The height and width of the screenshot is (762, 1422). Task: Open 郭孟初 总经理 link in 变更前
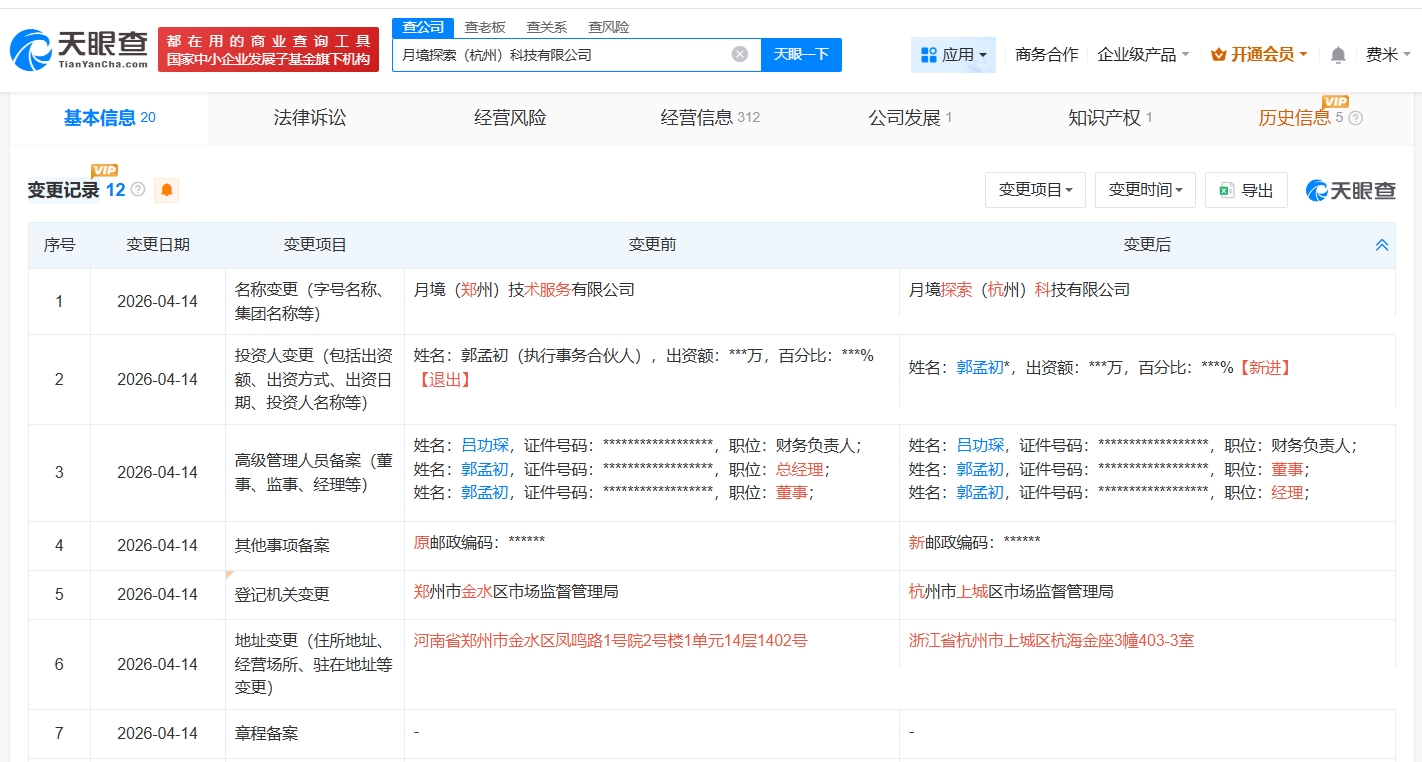coord(485,469)
